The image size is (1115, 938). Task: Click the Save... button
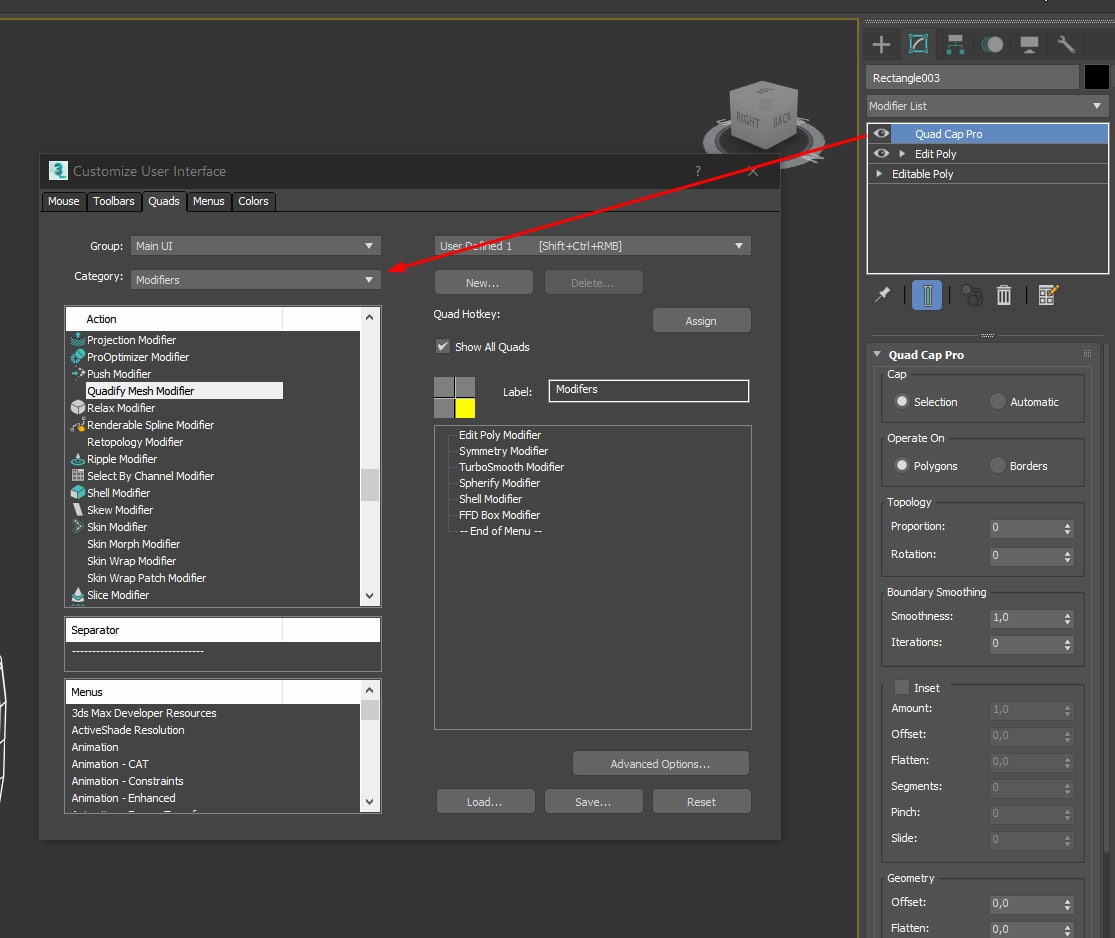click(x=593, y=801)
